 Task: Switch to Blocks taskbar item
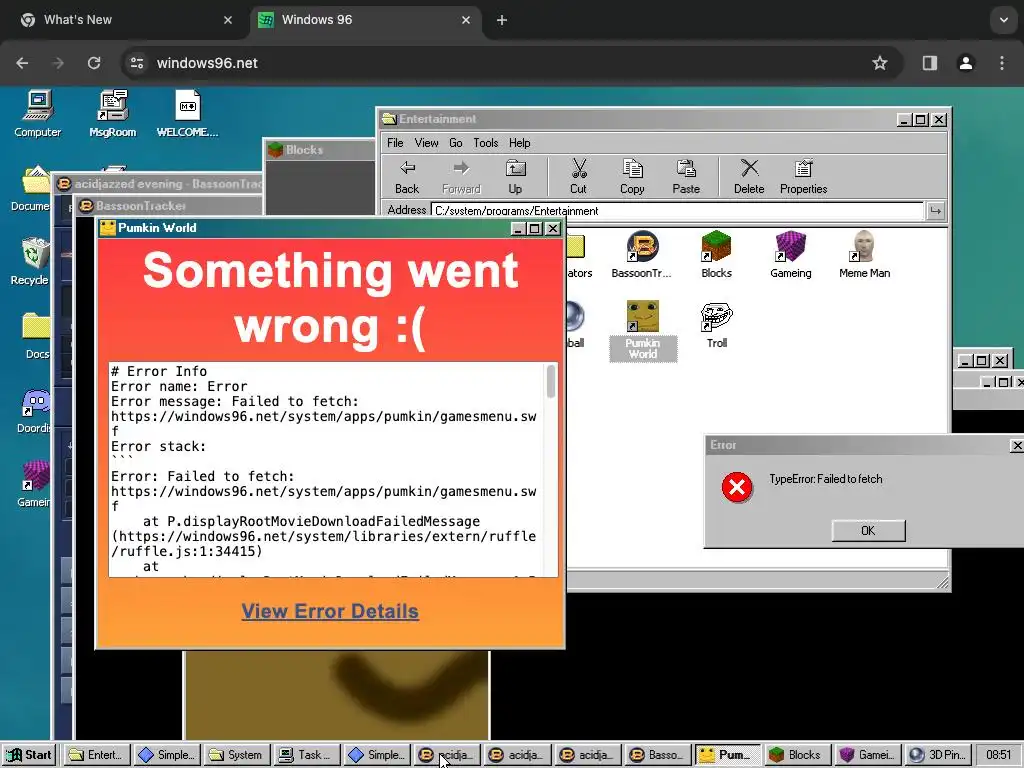tap(797, 755)
